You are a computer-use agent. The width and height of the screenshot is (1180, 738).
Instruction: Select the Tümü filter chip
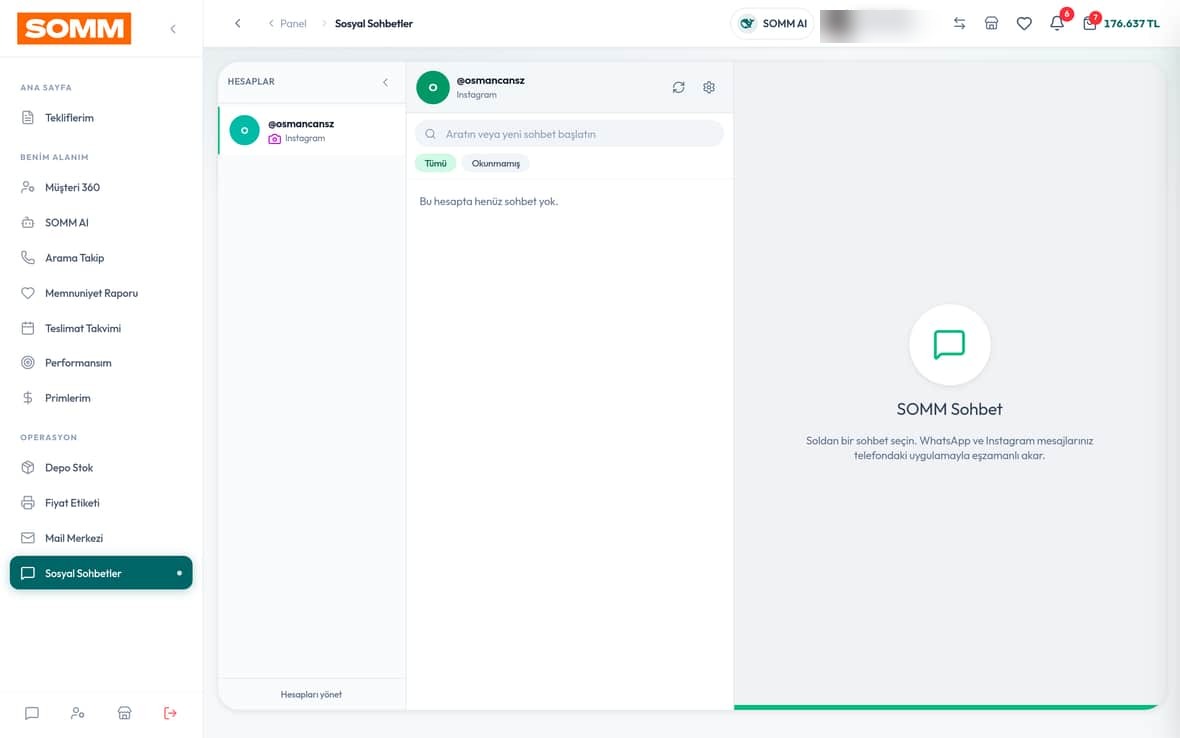coord(436,163)
